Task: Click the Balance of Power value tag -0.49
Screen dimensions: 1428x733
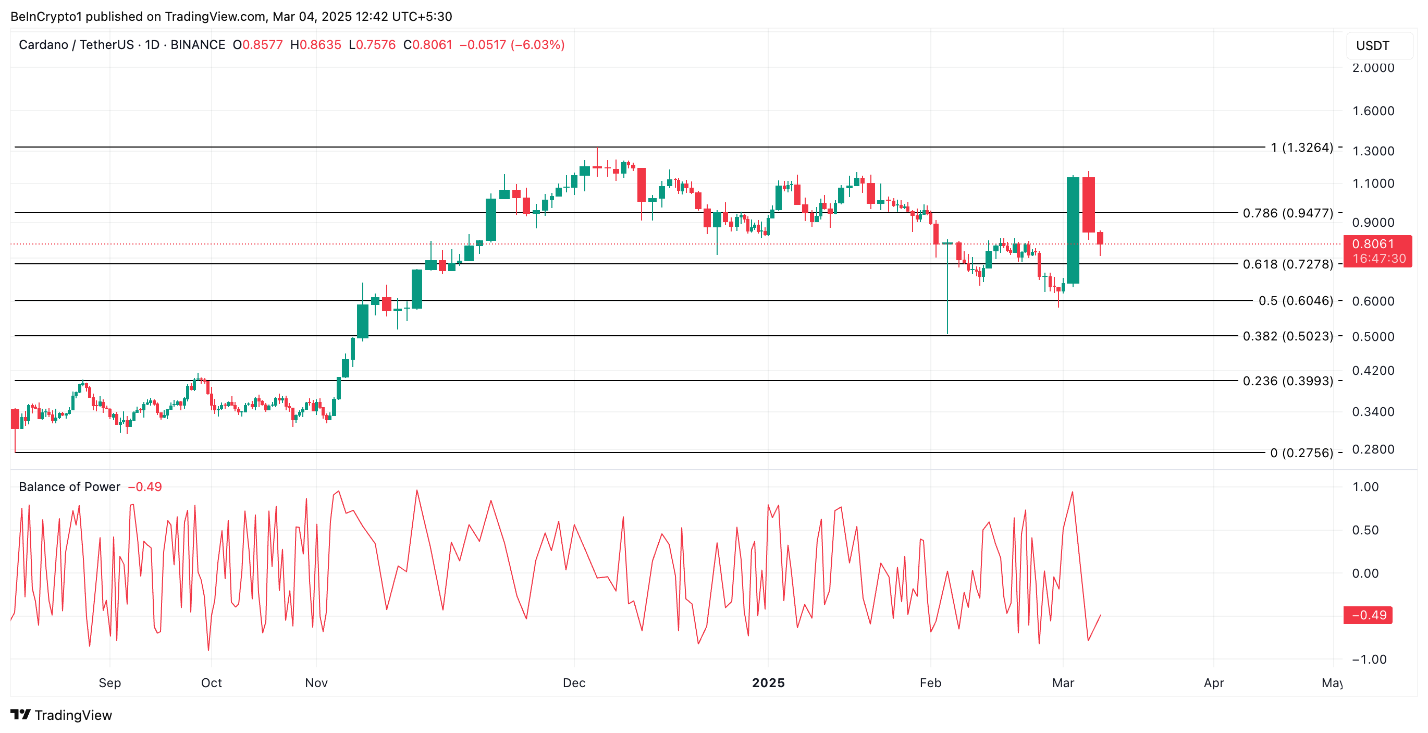Action: 1369,615
